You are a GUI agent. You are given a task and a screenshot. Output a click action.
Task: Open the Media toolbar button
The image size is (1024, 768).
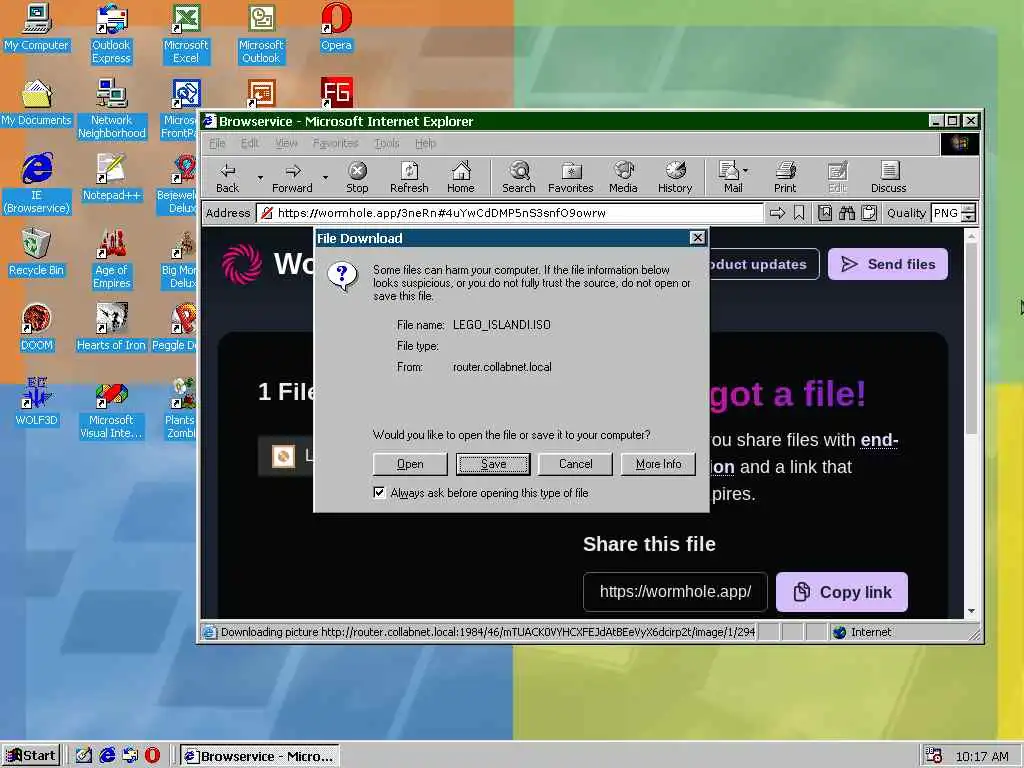(623, 178)
